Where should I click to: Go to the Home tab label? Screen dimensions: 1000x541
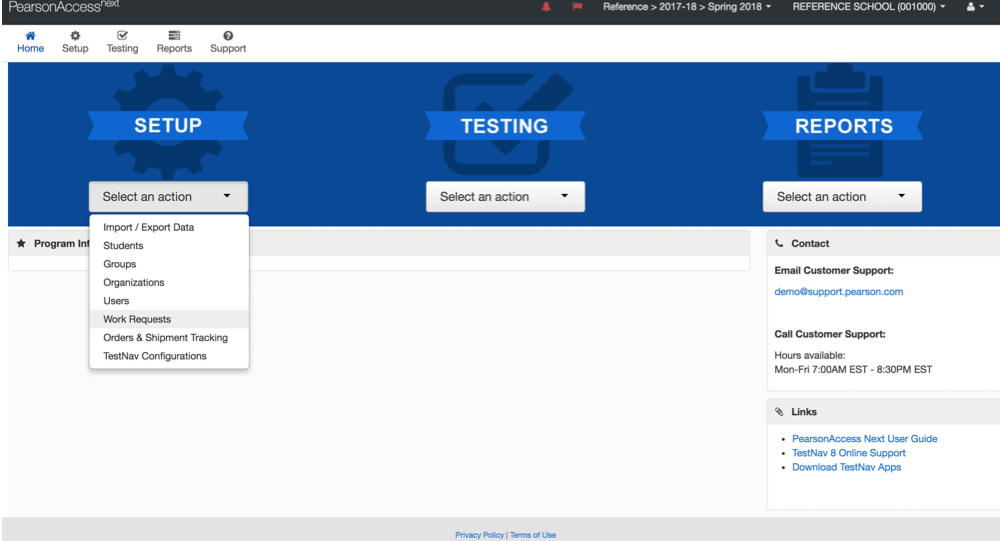coord(30,48)
